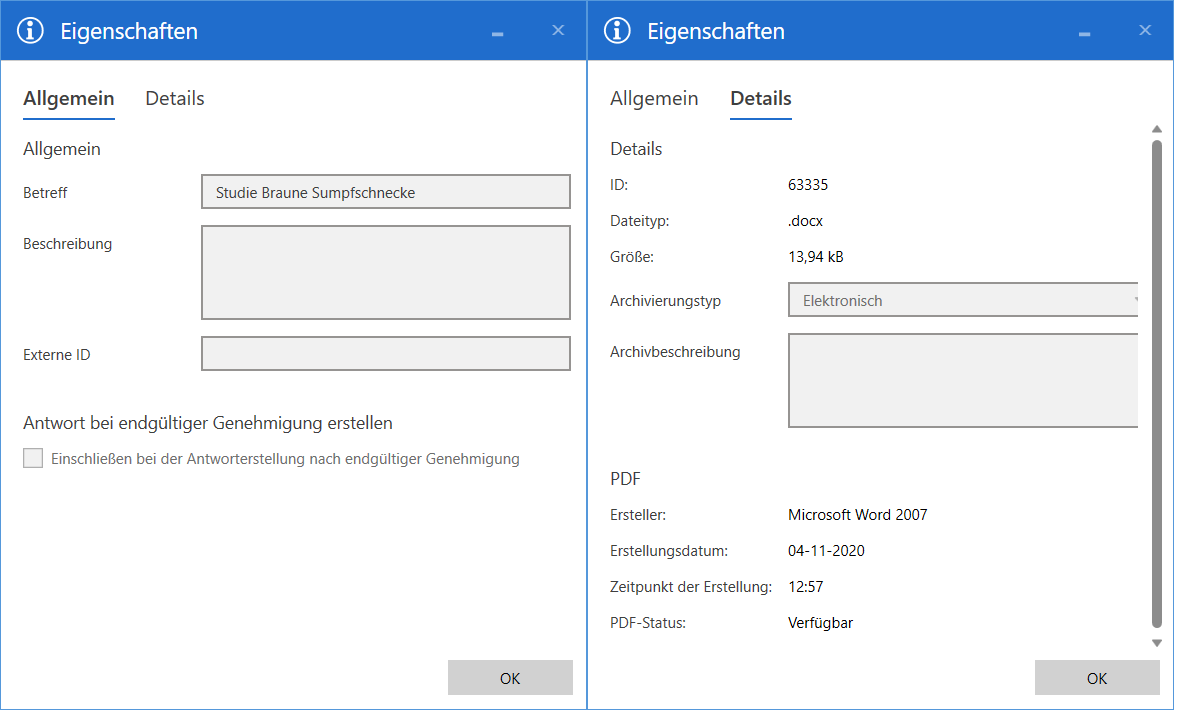Click the Größe value 13,94 kB
The width and height of the screenshot is (1177, 710).
click(x=816, y=257)
